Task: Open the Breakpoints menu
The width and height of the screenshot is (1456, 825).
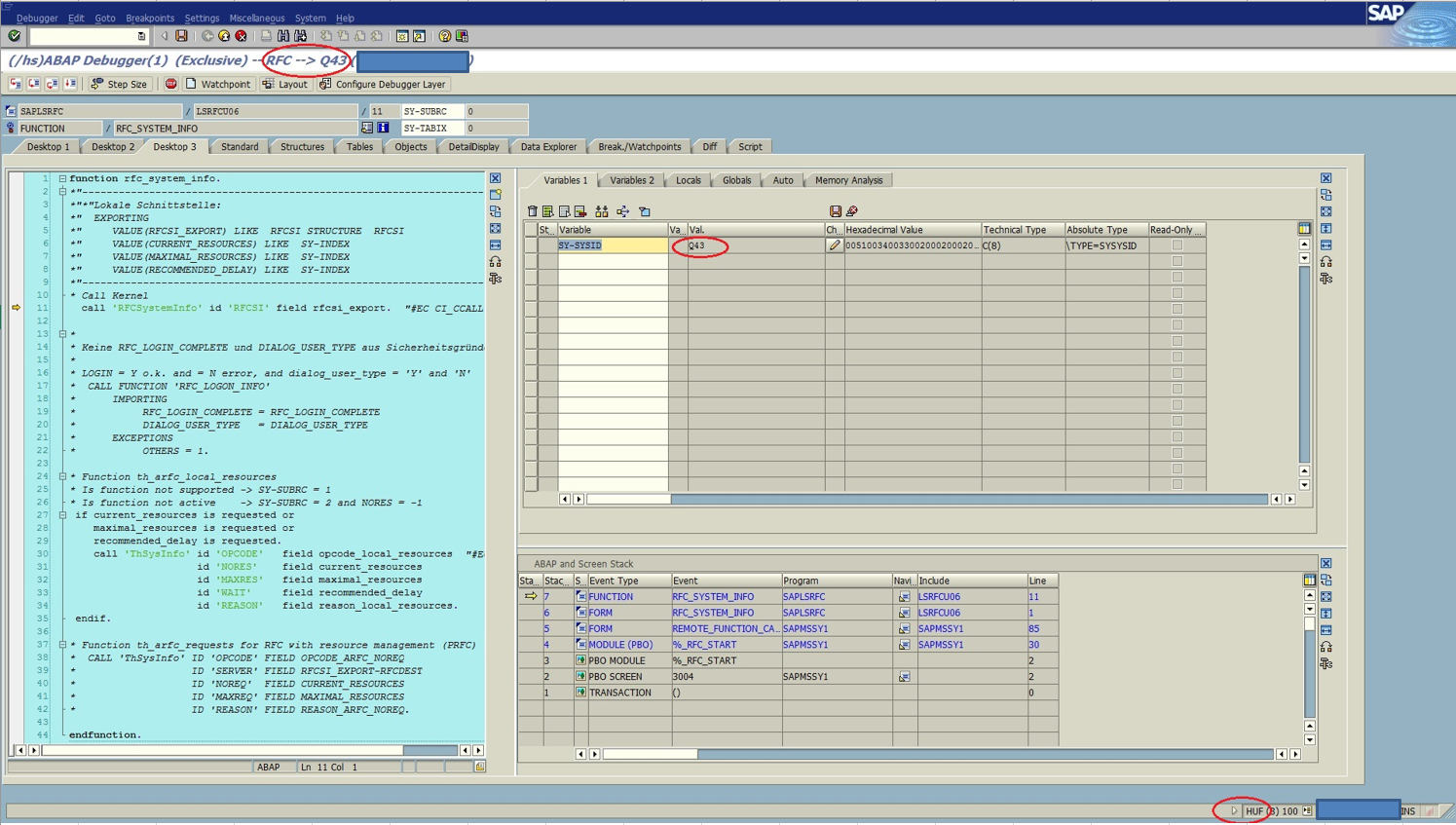Action: (150, 18)
